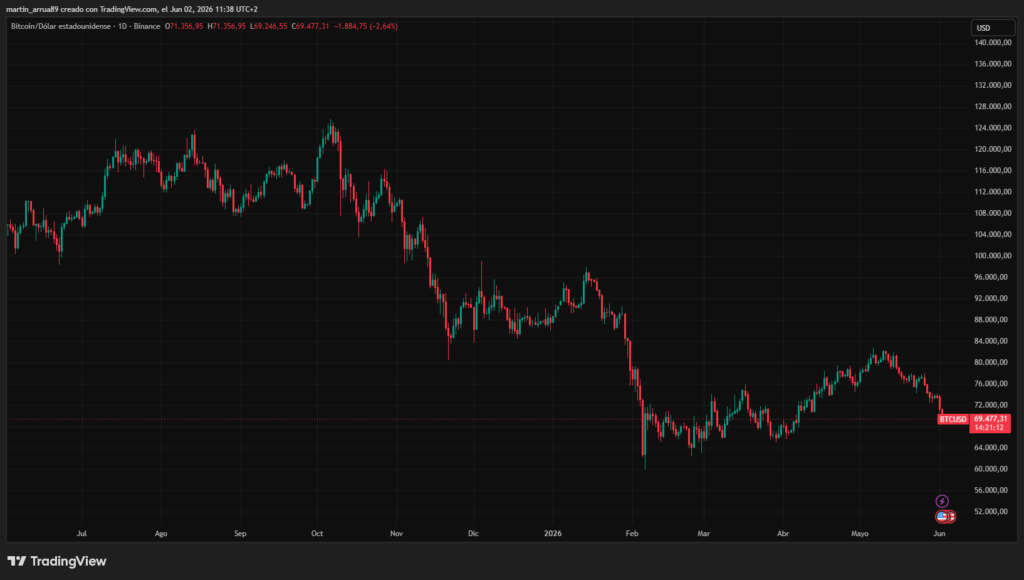1024x580 pixels.
Task: Click the current price label 69.477,31
Action: click(990, 419)
